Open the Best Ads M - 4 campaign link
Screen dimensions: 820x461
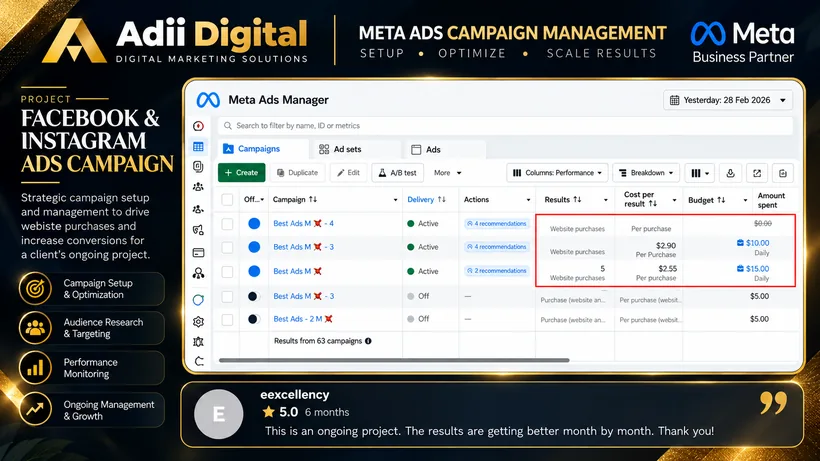pyautogui.click(x=303, y=224)
